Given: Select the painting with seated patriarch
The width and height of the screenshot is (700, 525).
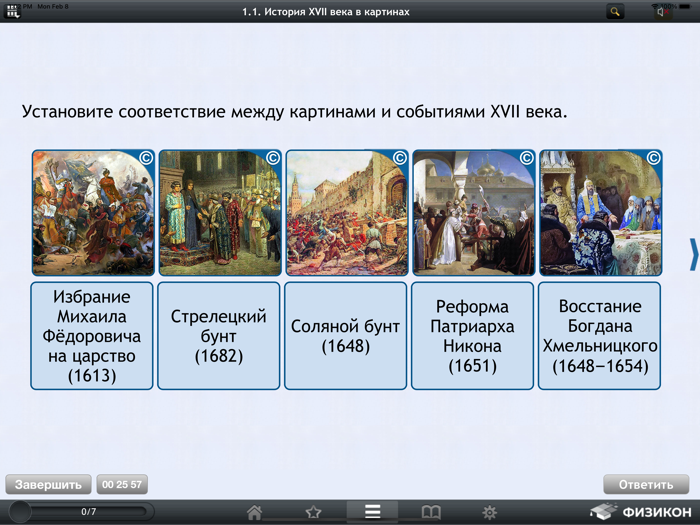Looking at the screenshot, I should (600, 212).
